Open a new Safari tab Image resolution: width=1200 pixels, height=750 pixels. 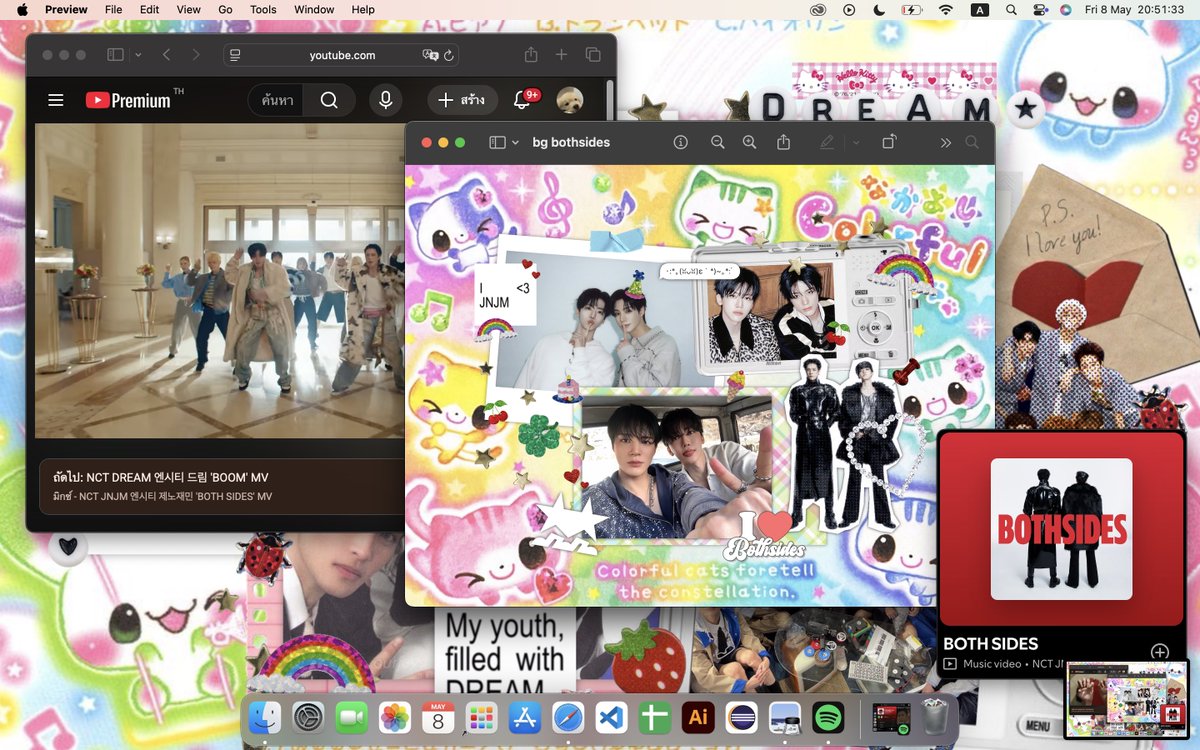point(561,55)
